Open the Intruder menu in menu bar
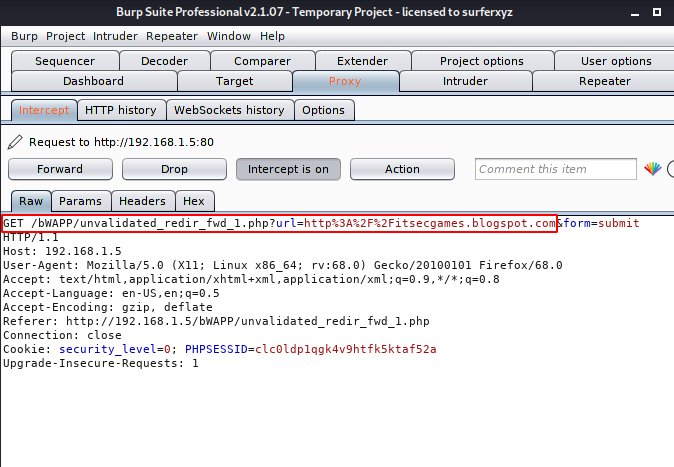Image resolution: width=674 pixels, height=467 pixels. click(115, 36)
